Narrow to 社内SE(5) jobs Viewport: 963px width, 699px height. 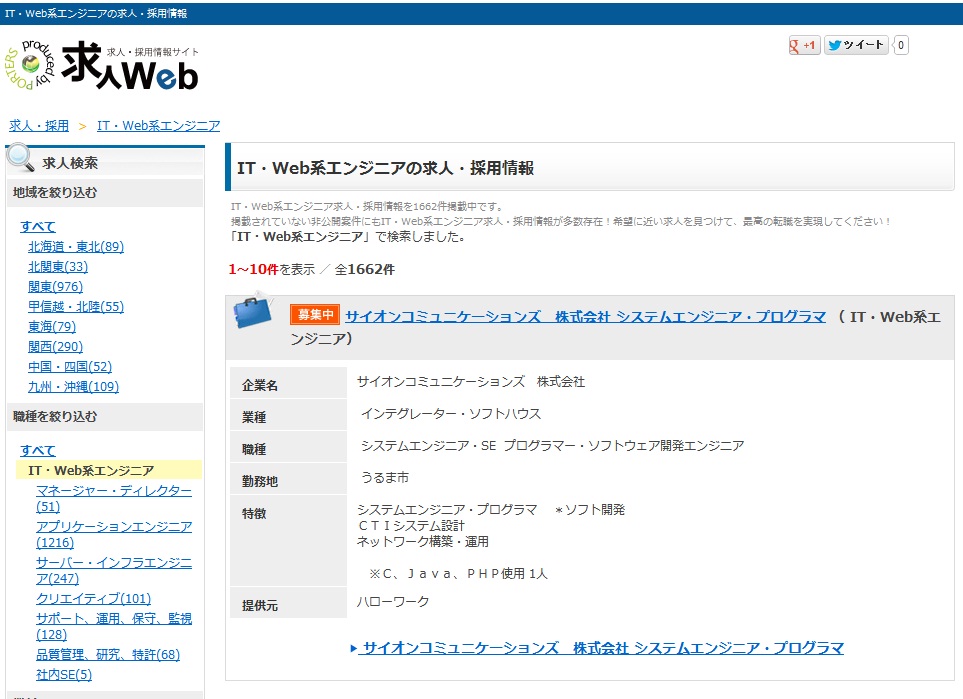[x=63, y=674]
